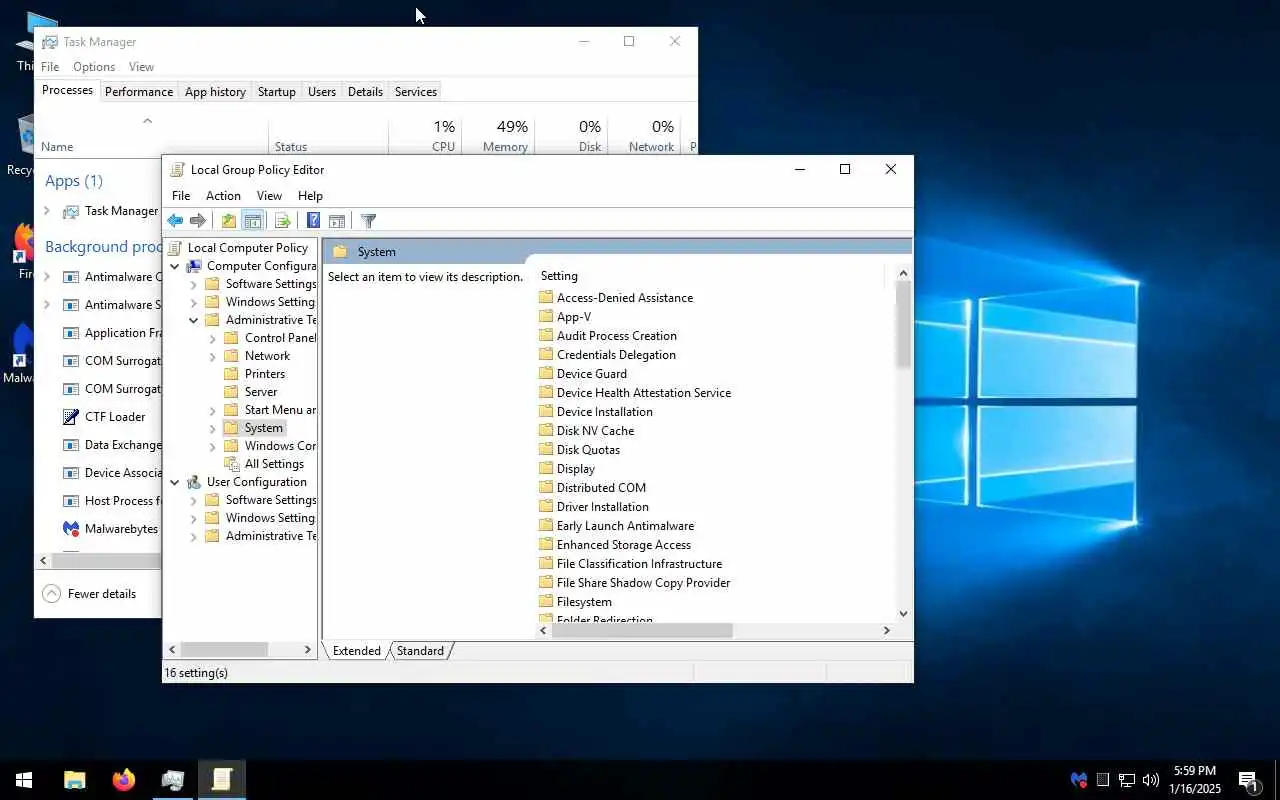1280x800 pixels.
Task: Open Help via blue question mark icon
Action: (x=313, y=221)
